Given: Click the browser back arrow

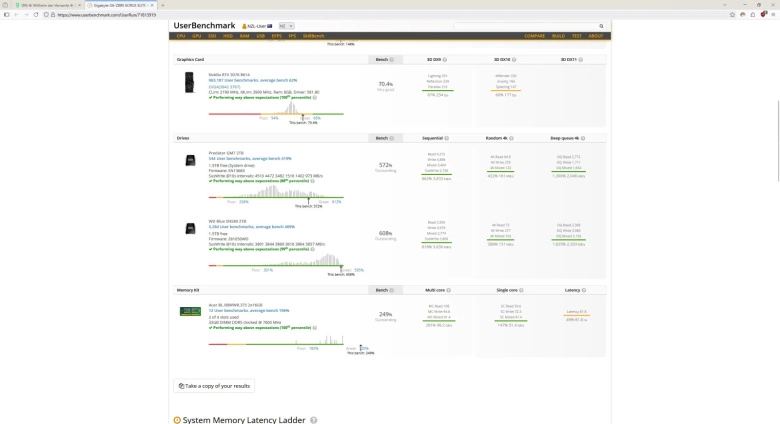Looking at the screenshot, I should 16,14.
